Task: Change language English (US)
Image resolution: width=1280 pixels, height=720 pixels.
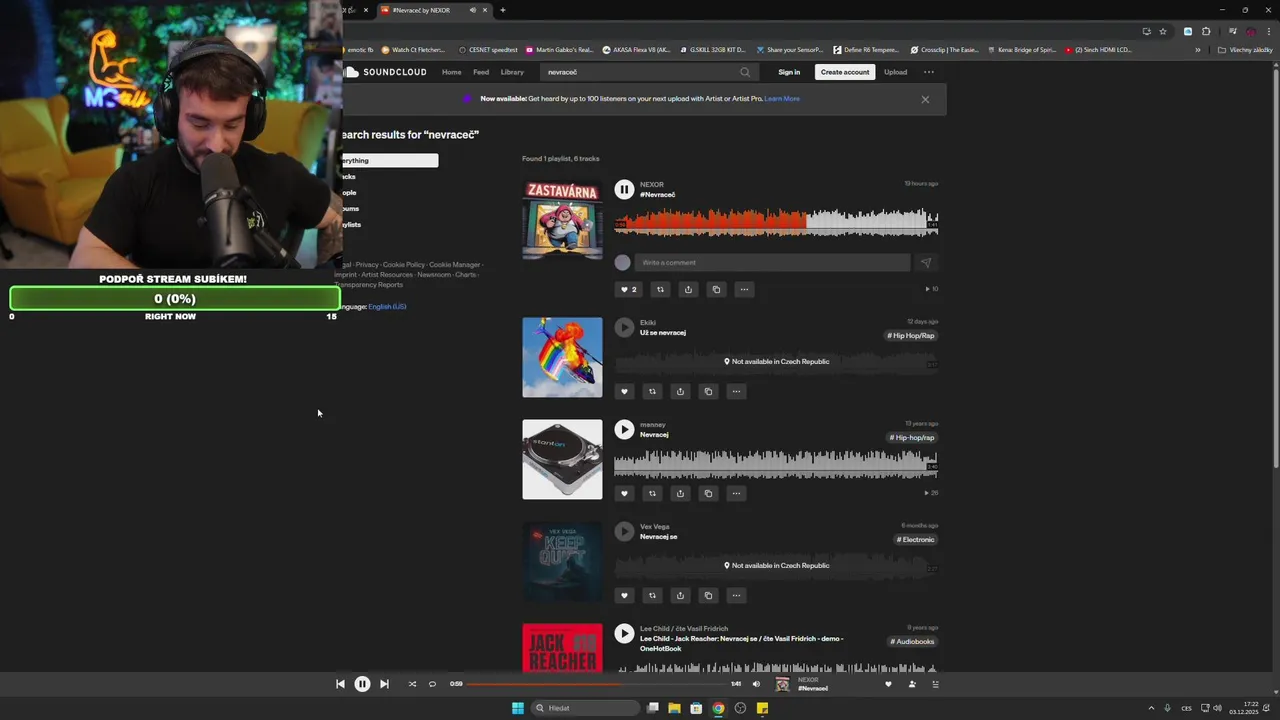Action: coord(387,307)
